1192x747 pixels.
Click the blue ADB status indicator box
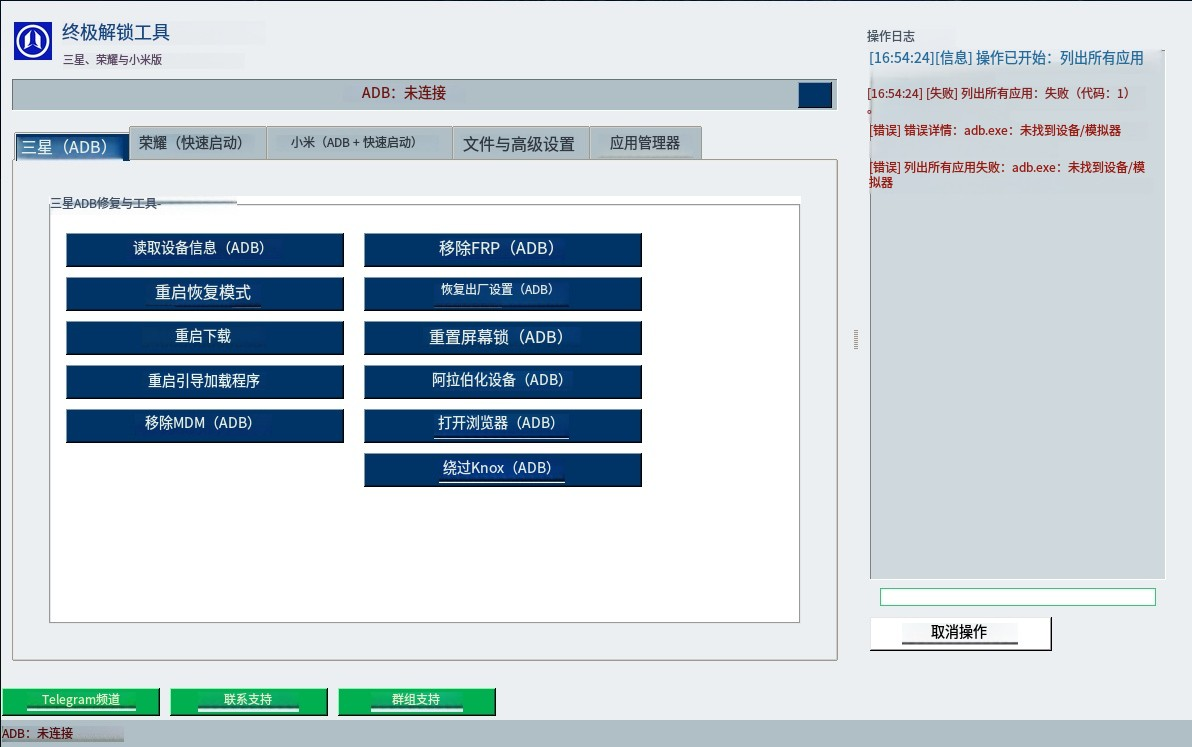[814, 95]
